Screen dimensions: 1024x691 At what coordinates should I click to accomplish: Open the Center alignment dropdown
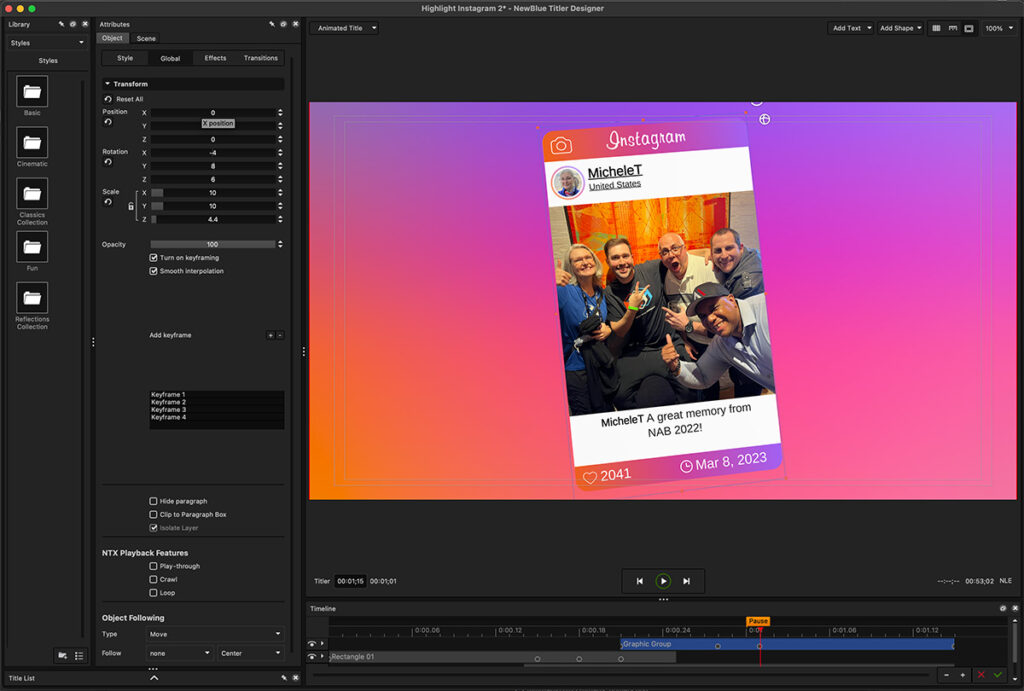[x=251, y=653]
